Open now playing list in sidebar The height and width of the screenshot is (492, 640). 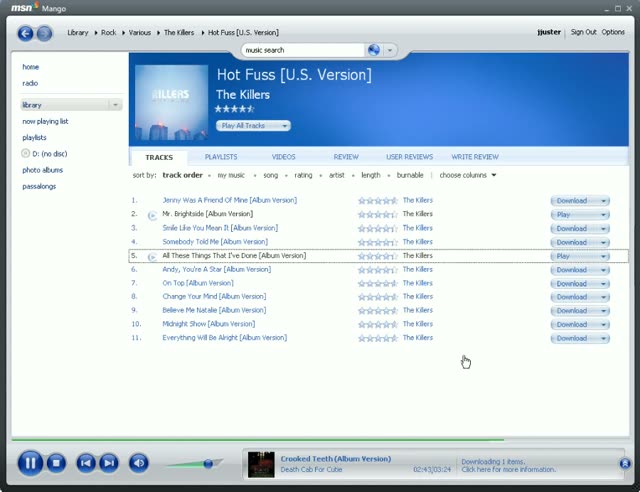(45, 121)
